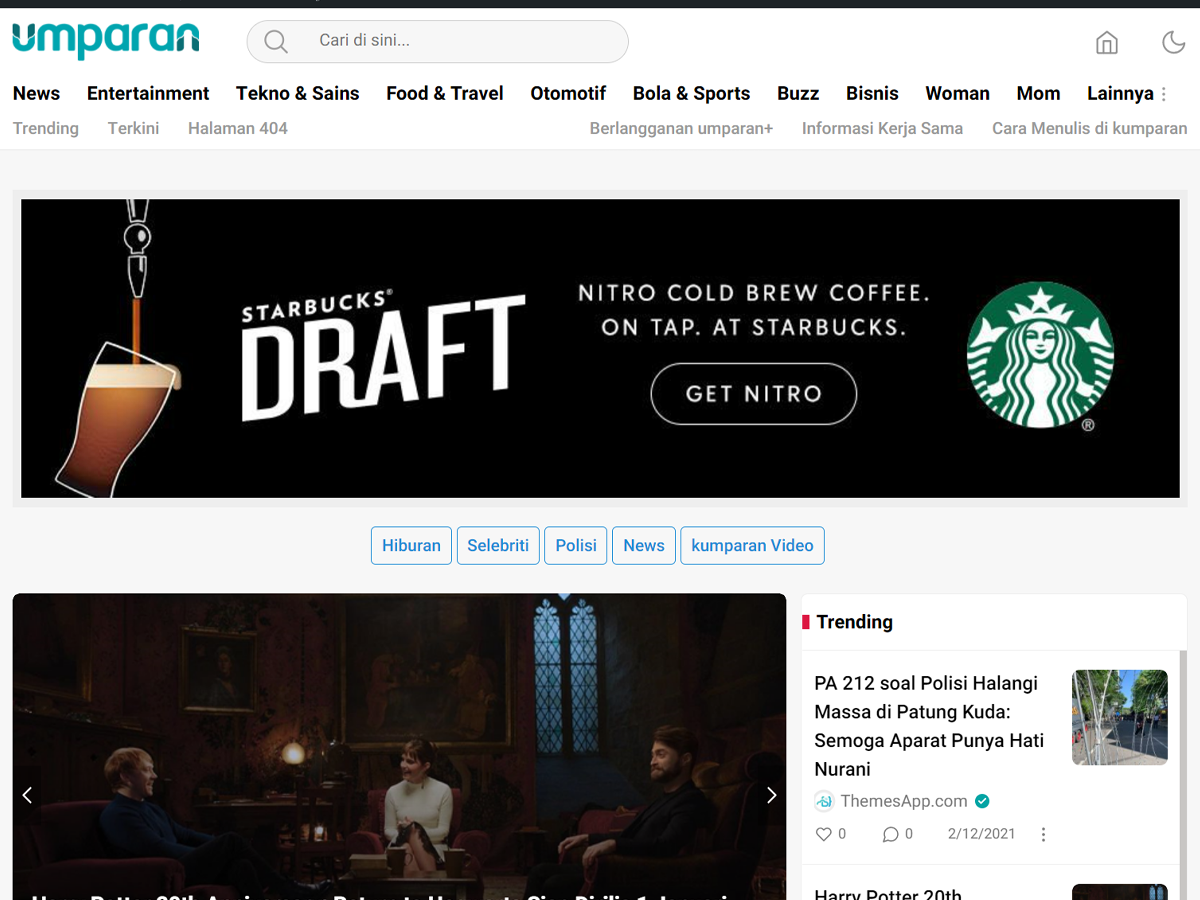
Task: Open Cara Menulis di kumparan link
Action: 1090,128
